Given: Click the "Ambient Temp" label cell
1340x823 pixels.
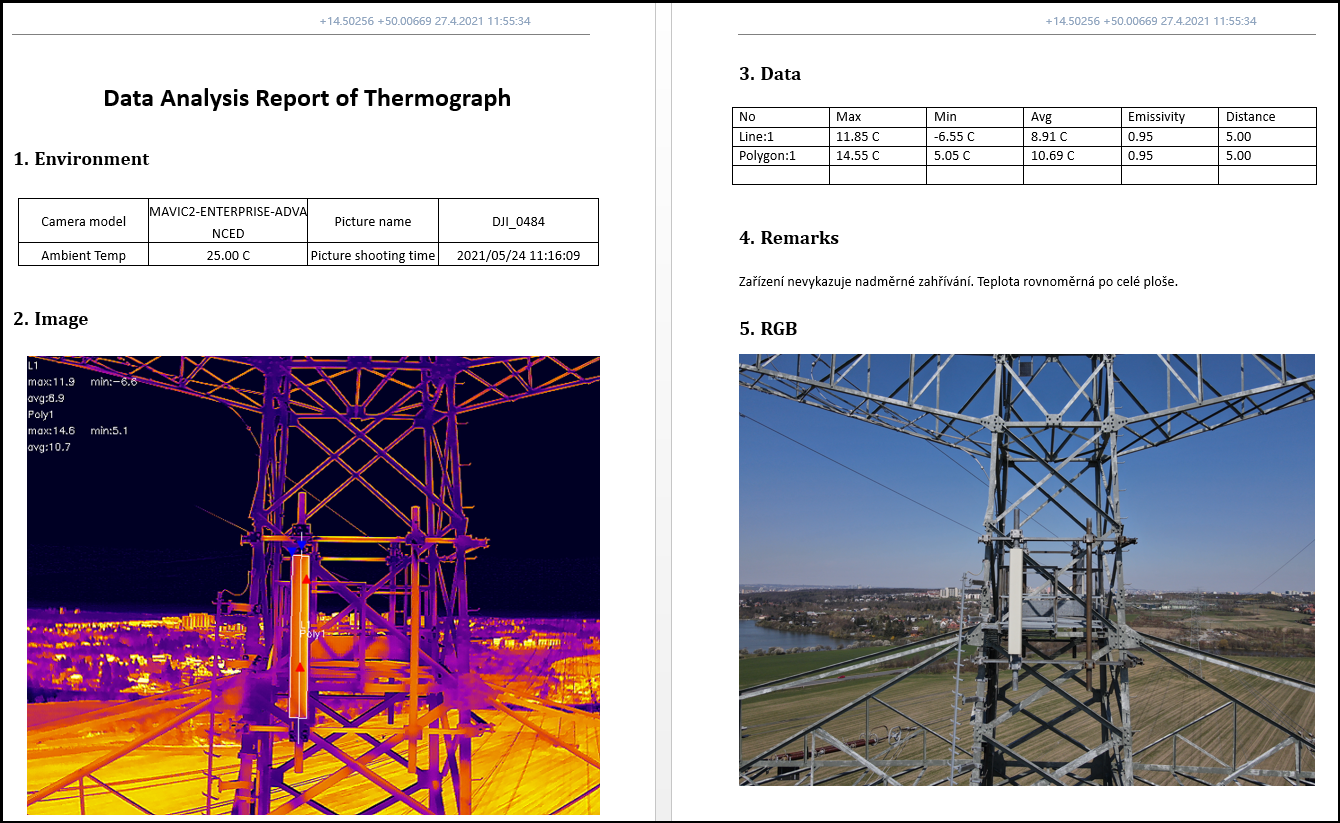Looking at the screenshot, I should (x=84, y=255).
